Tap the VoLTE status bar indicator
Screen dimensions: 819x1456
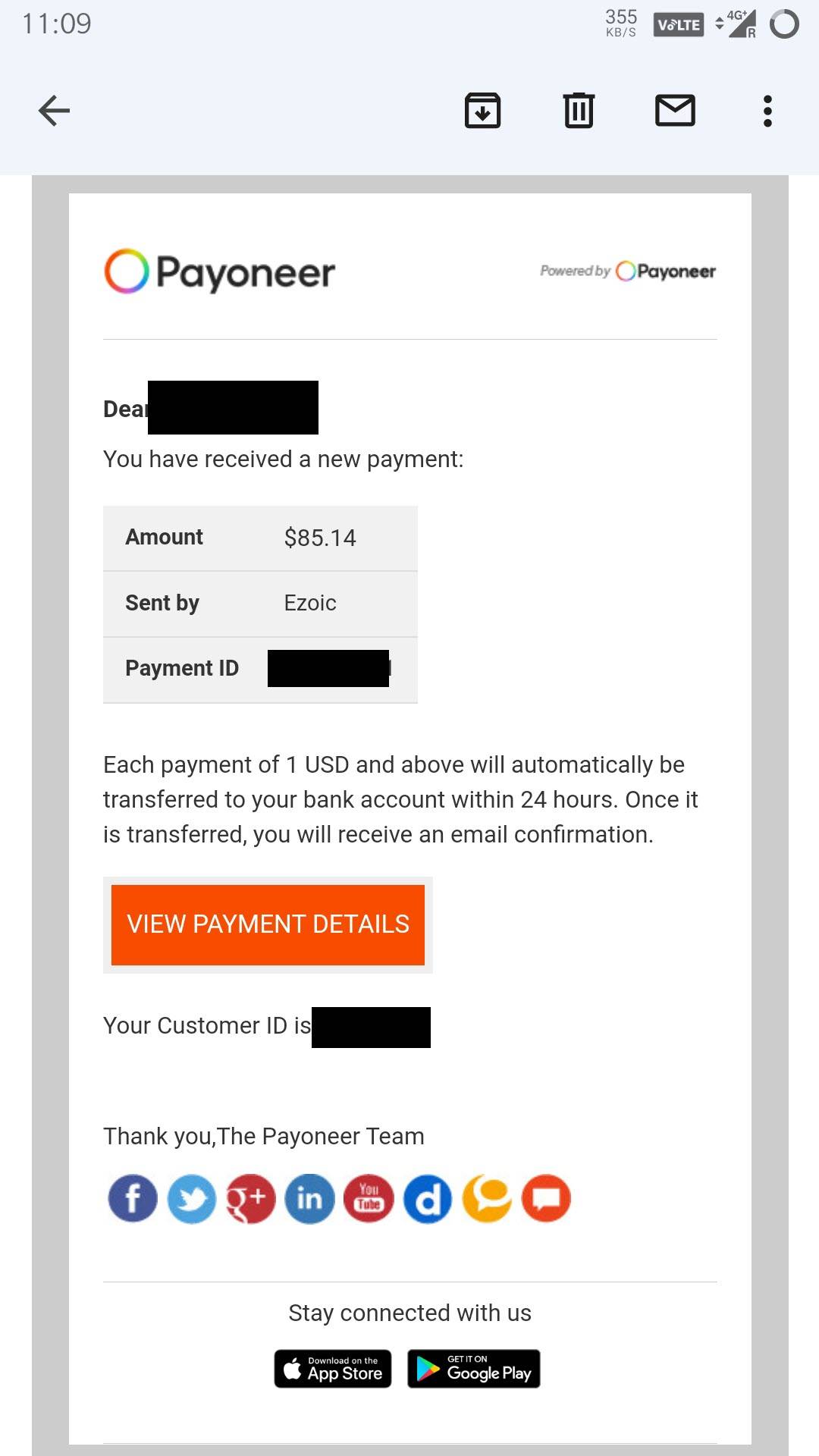[679, 25]
